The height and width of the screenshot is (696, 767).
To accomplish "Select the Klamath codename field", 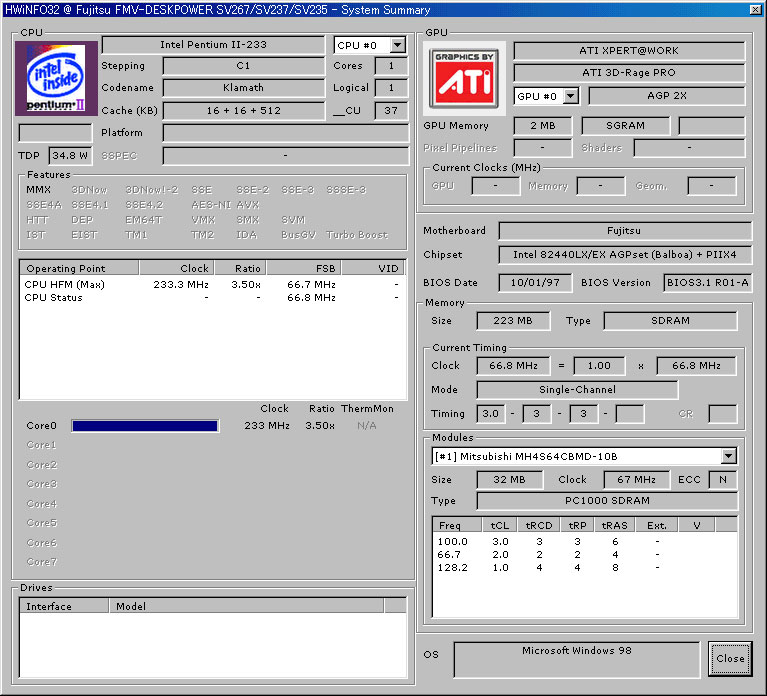I will click(x=244, y=88).
